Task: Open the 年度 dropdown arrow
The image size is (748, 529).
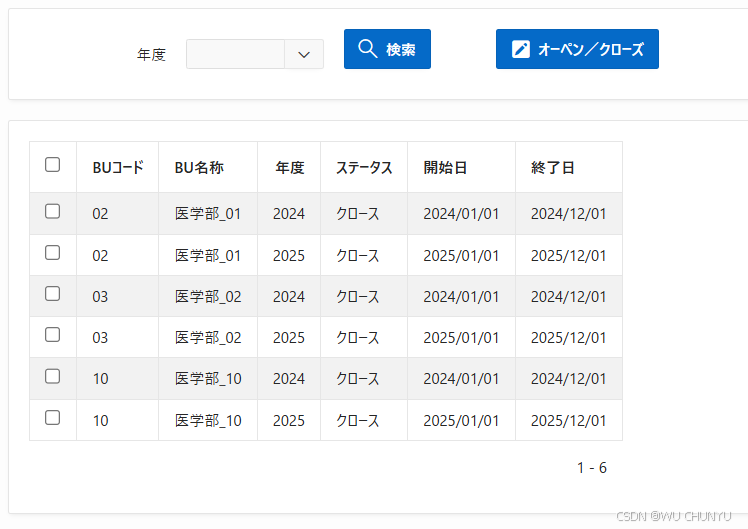Action: pos(304,54)
